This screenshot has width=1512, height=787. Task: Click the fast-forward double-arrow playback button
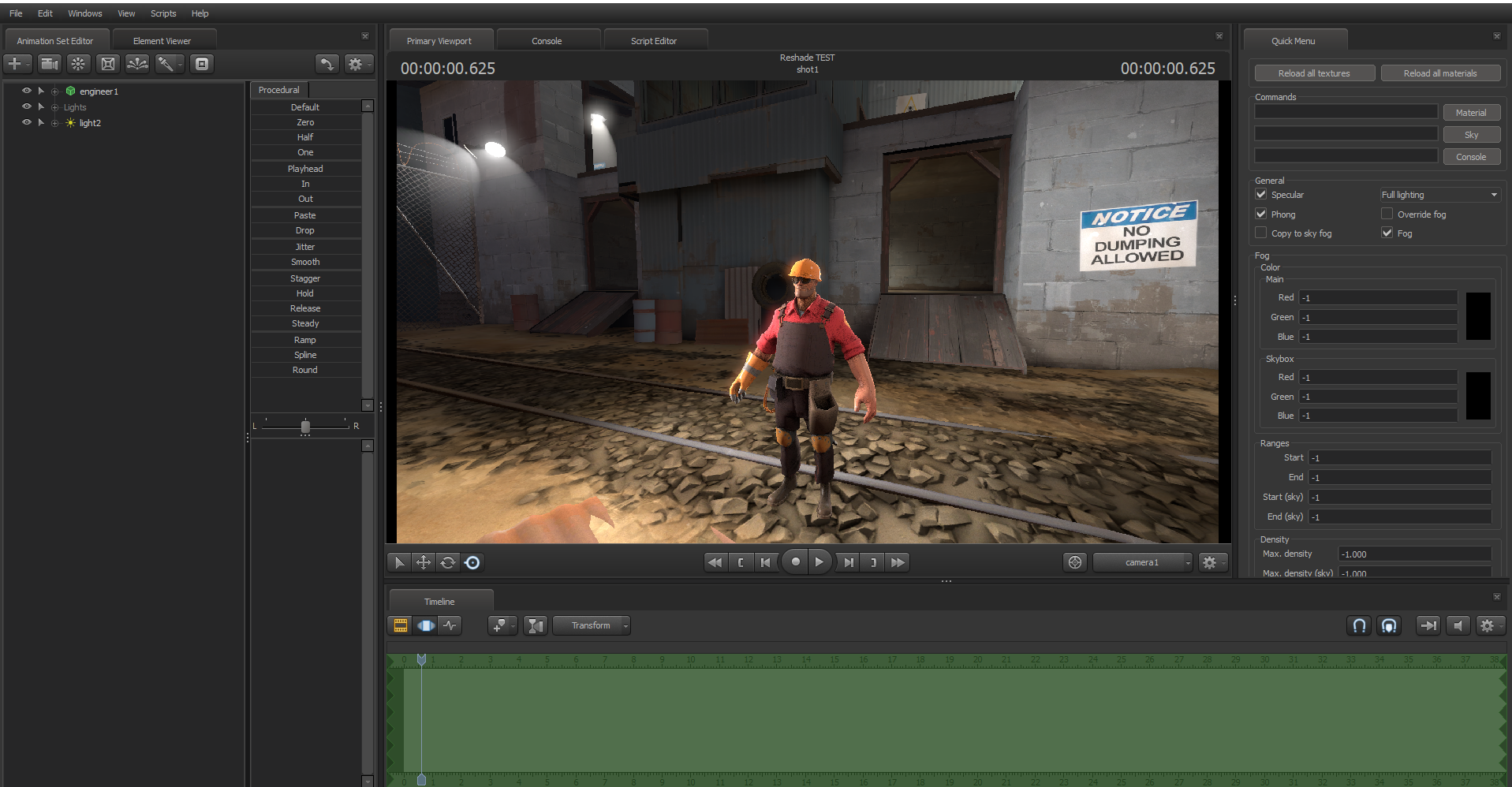898,562
